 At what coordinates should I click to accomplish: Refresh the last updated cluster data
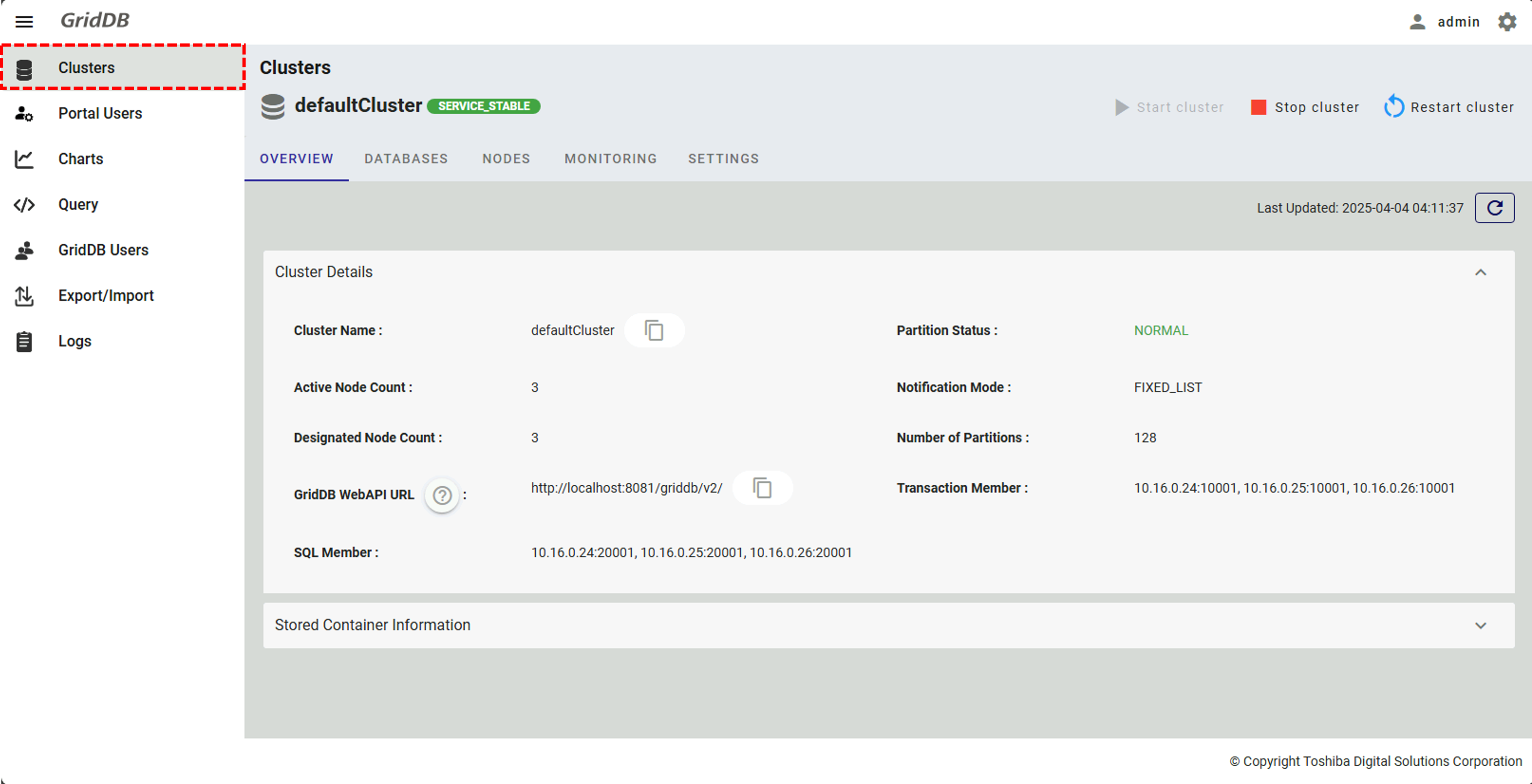point(1494,208)
